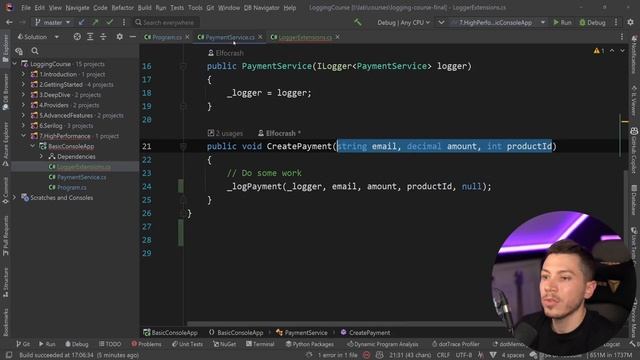The width and height of the screenshot is (640, 360).
Task: Open the NuGet tool window
Action: click(224, 344)
